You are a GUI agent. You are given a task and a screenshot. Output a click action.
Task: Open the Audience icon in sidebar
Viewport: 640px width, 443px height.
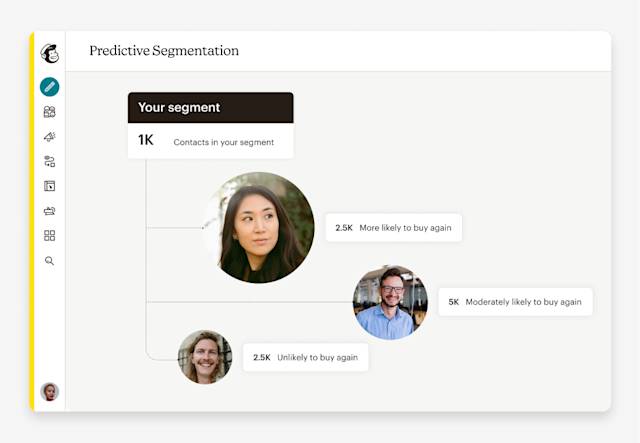(x=49, y=111)
